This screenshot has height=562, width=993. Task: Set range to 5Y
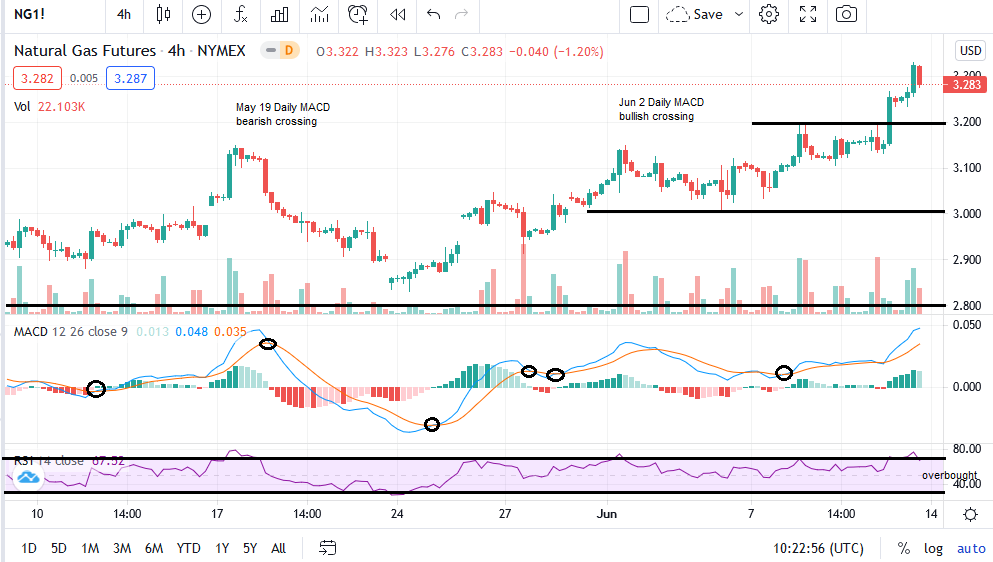pos(250,548)
